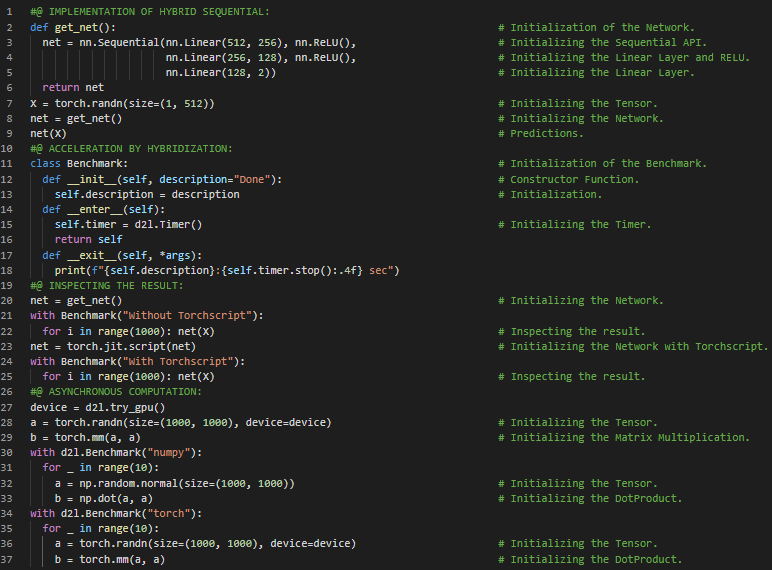Viewport: 772px width, 570px height.
Task: Click 'with d2l.Benchmark("numpy"):' line
Action: 115,452
